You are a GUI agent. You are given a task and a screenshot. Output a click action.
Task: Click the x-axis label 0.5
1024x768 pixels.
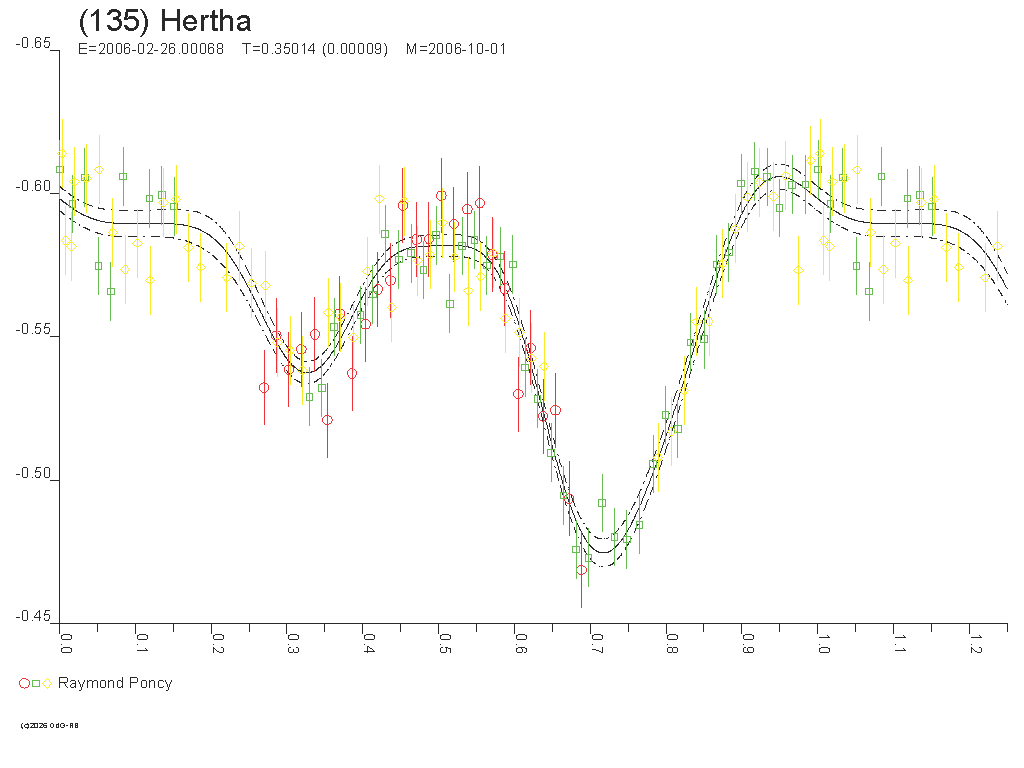445,643
